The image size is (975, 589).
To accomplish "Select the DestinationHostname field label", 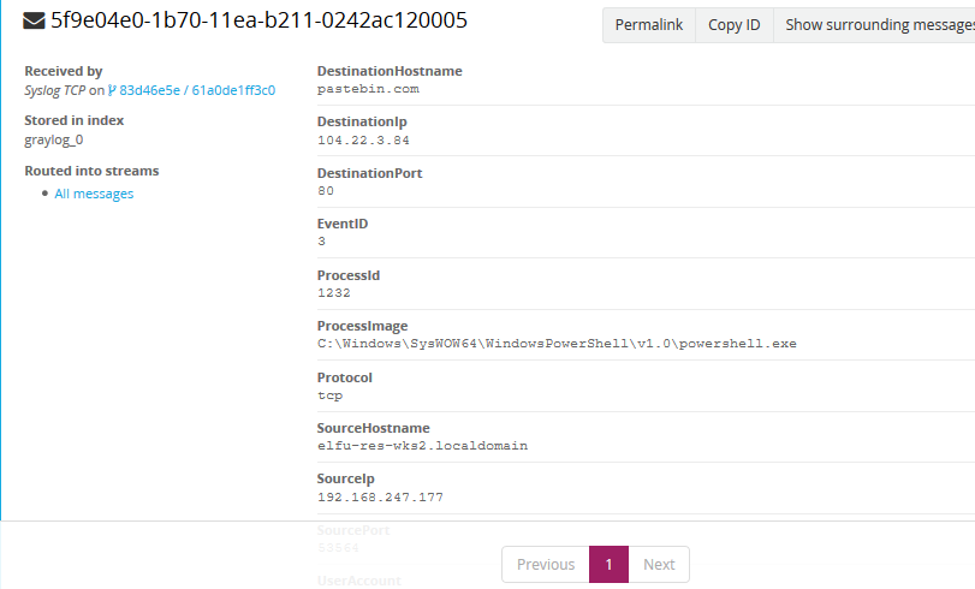I will click(390, 70).
